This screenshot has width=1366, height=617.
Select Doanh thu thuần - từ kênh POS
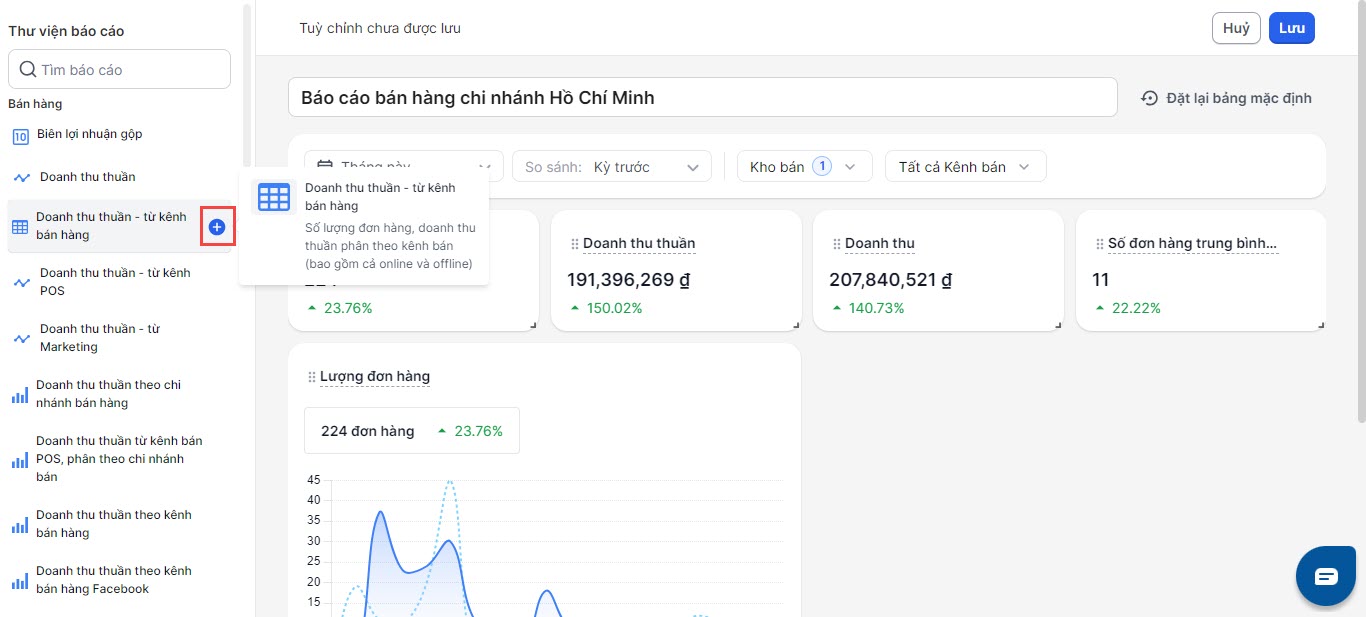[x=114, y=282]
